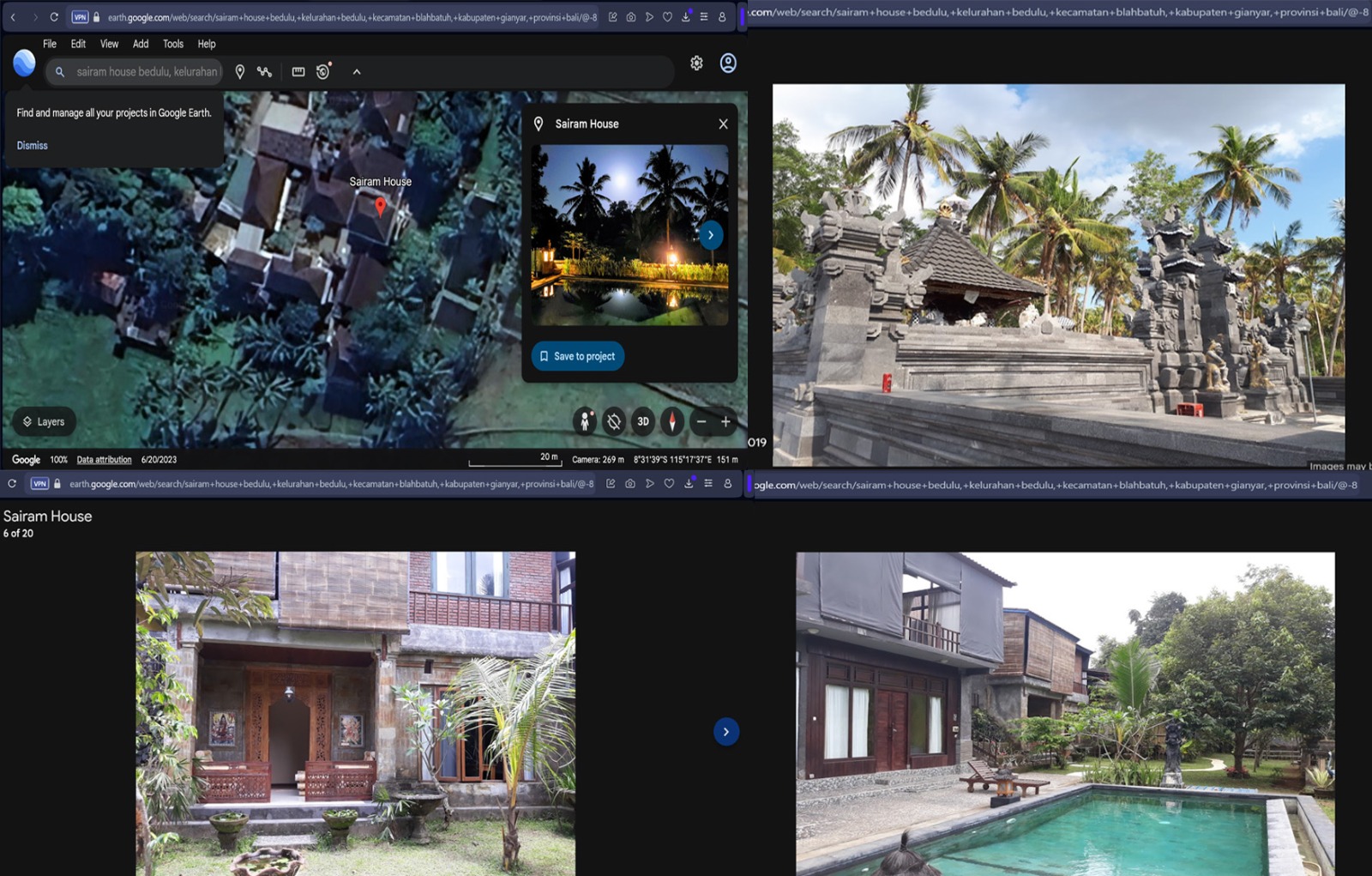Screen dimensions: 1372x876
Task: Click the search field with sairam house
Action: click(x=146, y=72)
